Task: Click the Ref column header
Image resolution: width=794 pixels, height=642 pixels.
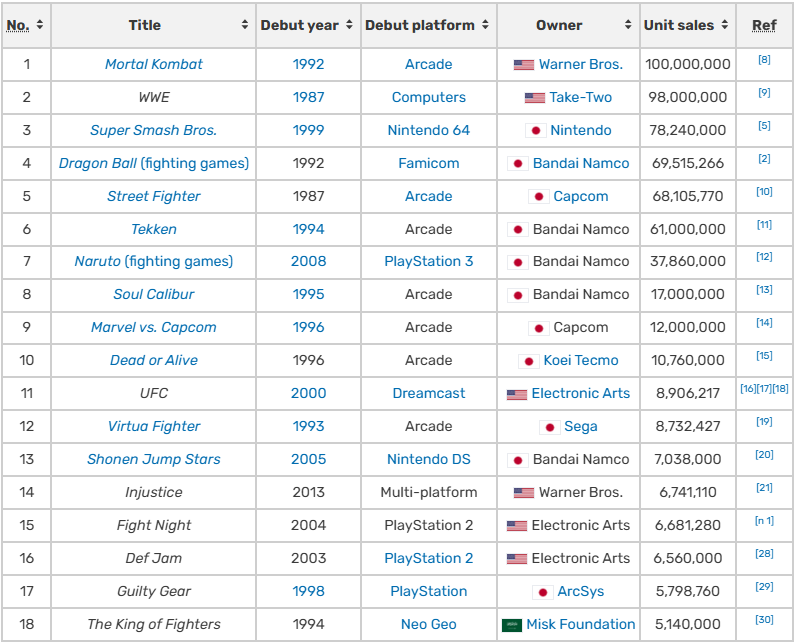Action: (x=764, y=25)
